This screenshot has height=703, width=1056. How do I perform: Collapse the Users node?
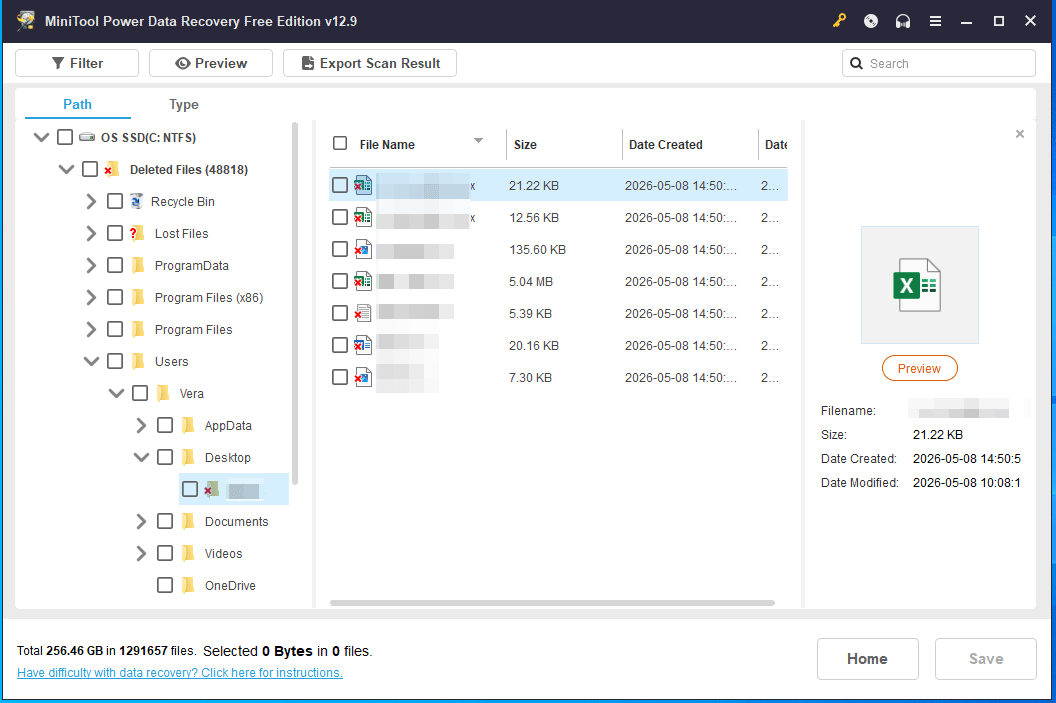point(91,362)
